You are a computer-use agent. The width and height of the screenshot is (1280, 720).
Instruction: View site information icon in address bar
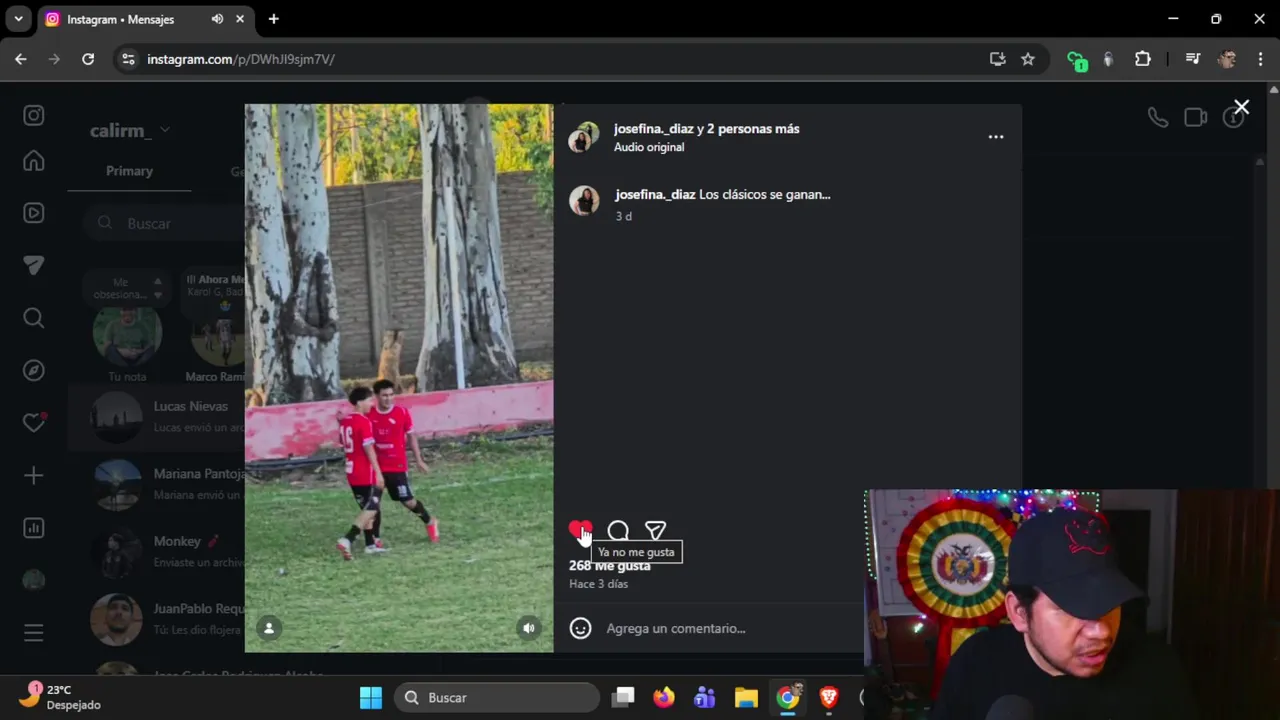click(128, 59)
